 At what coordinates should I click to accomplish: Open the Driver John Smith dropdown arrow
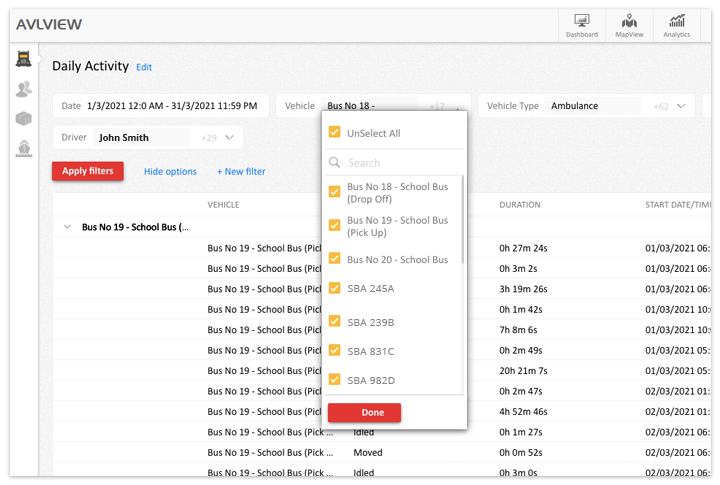pos(230,137)
